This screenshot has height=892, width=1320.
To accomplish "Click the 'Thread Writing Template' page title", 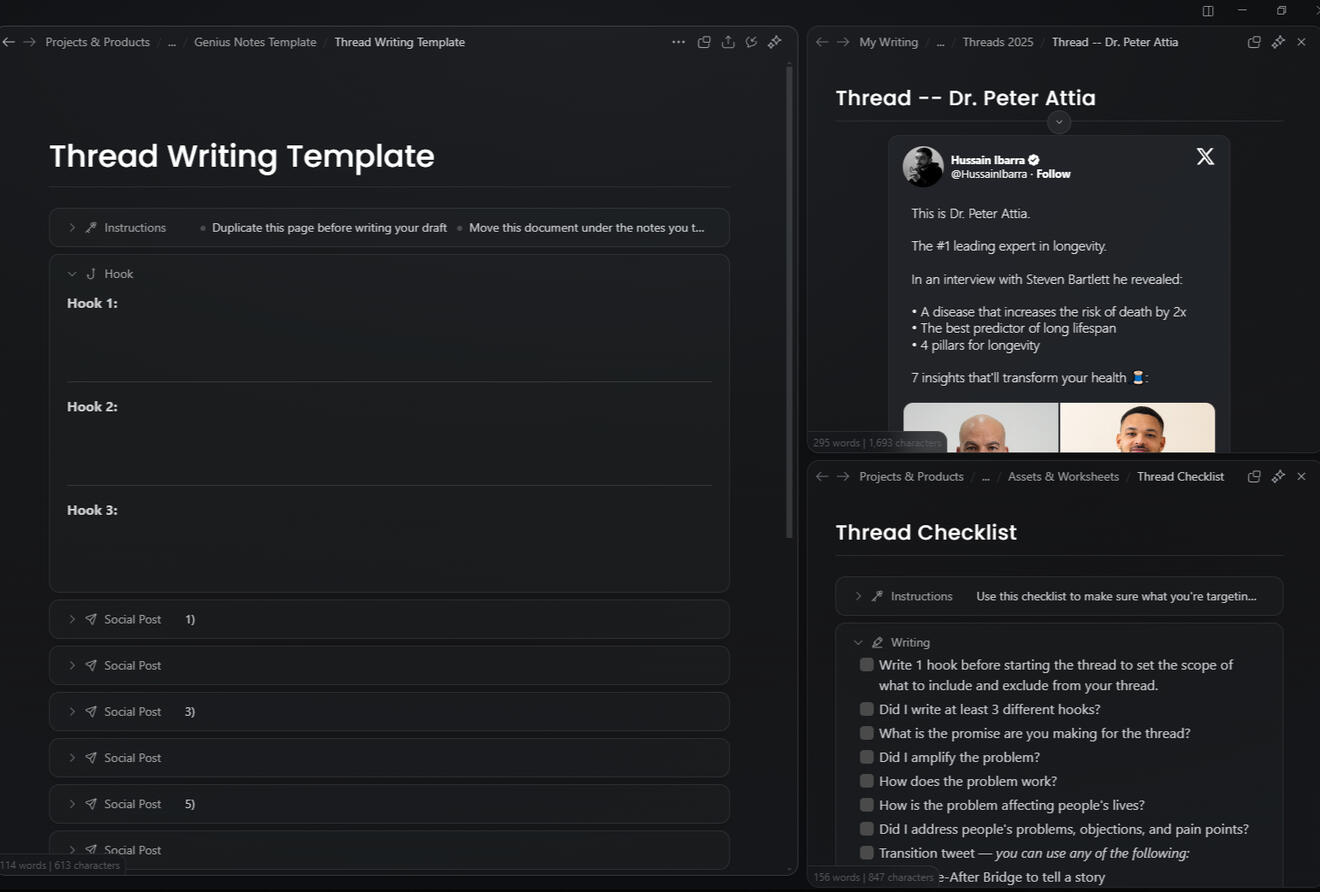I will coord(242,156).
